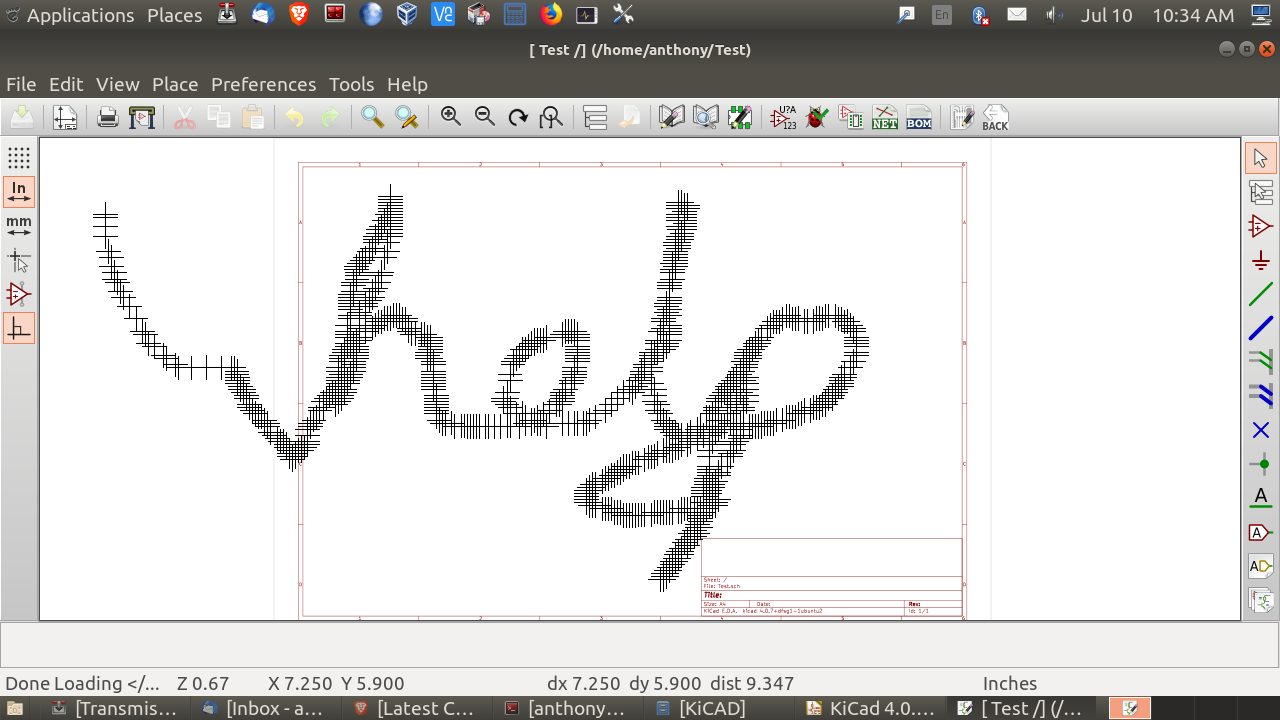Viewport: 1280px width, 720px height.
Task: Select Place component tool
Action: (x=1261, y=226)
